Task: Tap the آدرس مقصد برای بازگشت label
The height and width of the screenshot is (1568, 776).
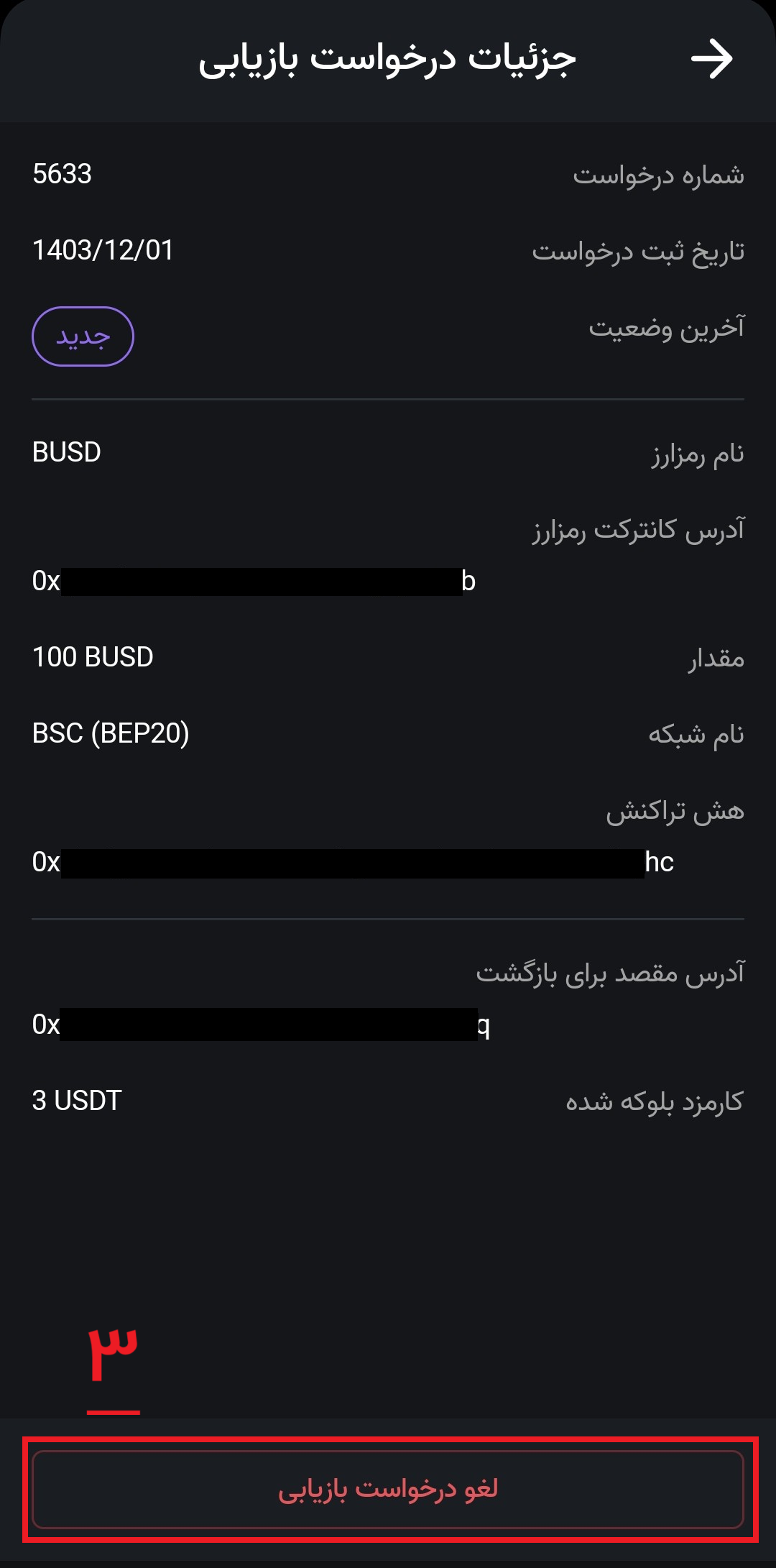Action: (610, 973)
